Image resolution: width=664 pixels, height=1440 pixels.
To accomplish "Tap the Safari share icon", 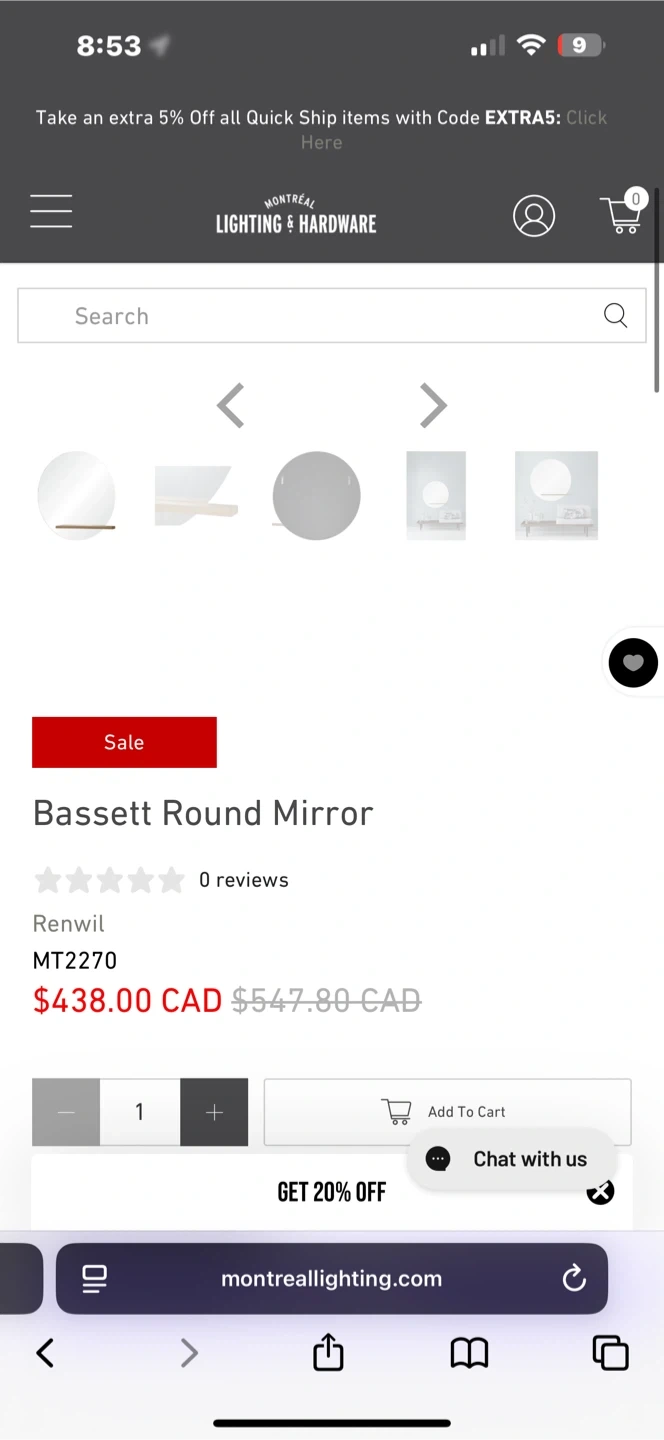I will [328, 1353].
